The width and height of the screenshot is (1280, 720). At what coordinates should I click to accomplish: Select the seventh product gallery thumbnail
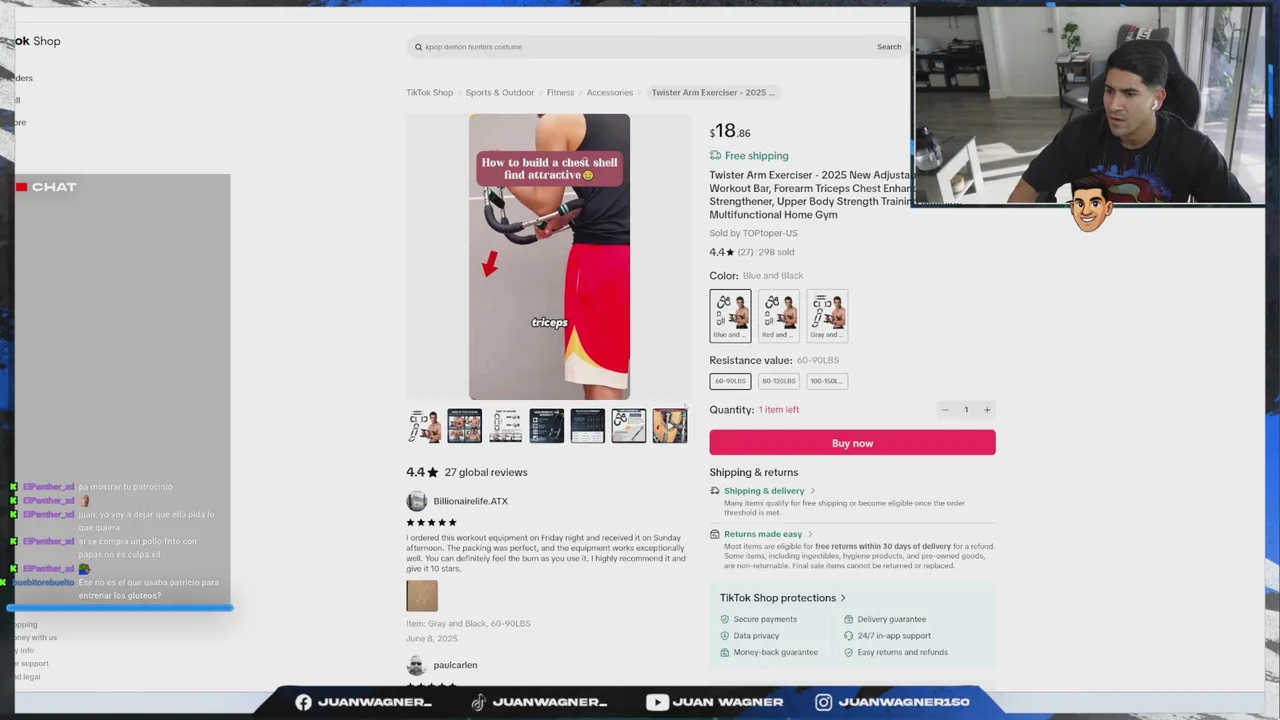point(670,426)
